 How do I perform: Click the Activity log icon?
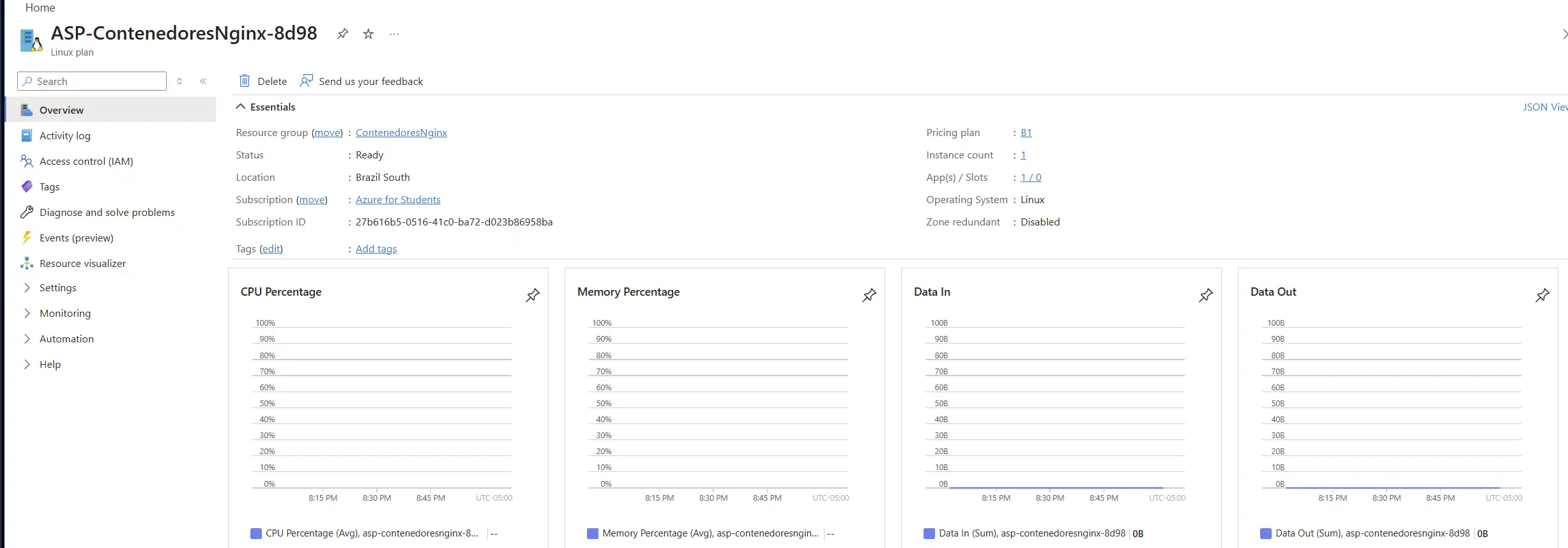(26, 135)
